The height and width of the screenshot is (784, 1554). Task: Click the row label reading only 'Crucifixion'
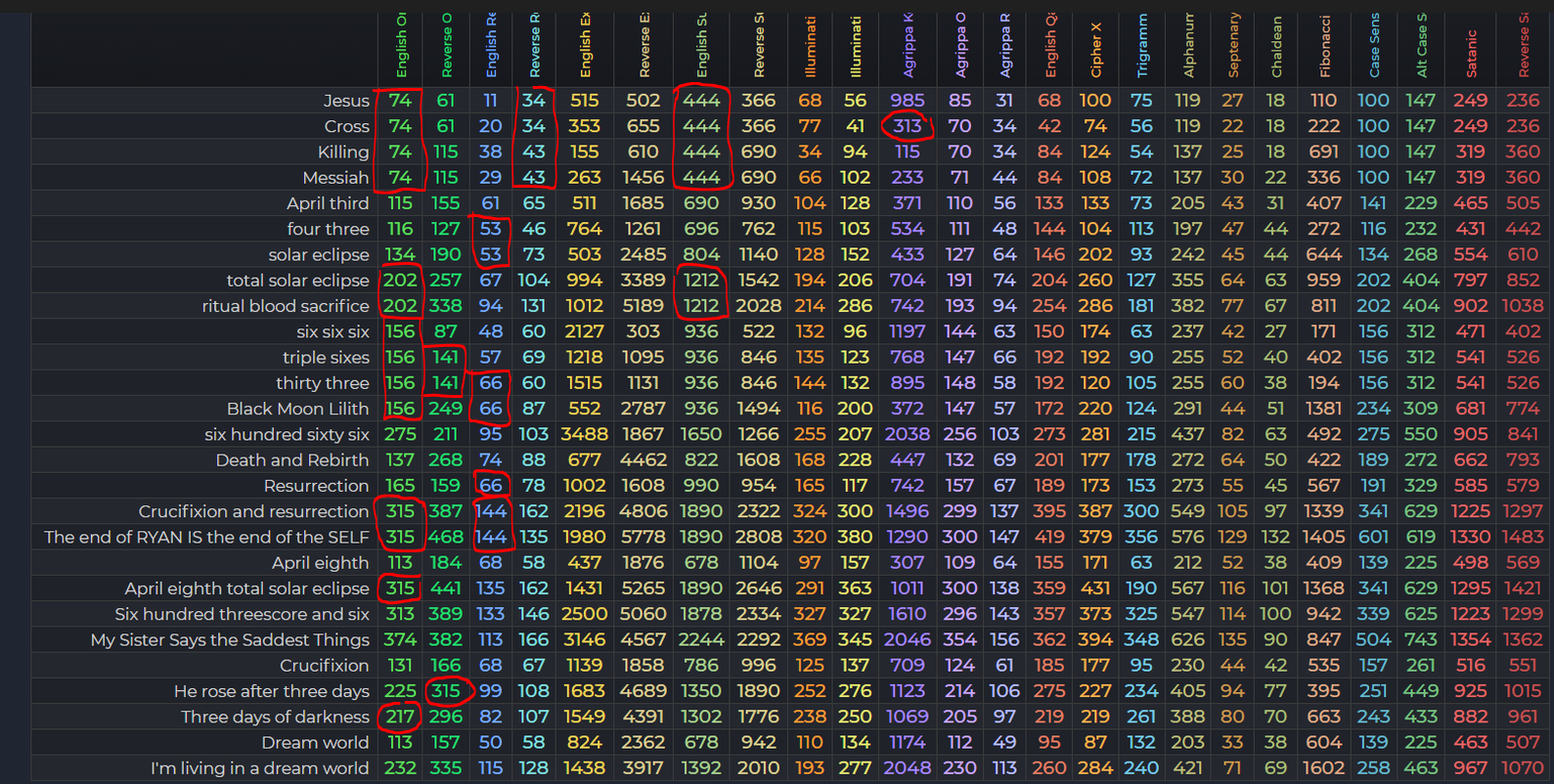tap(325, 666)
